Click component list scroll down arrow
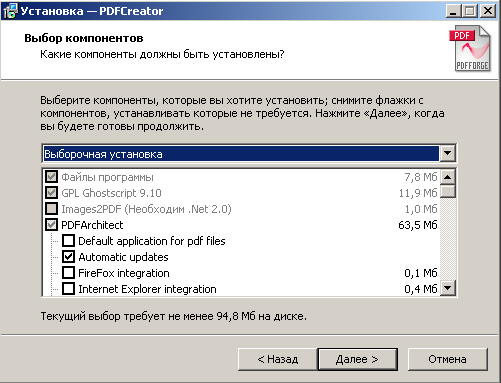Image resolution: width=501 pixels, height=383 pixels. [448, 288]
